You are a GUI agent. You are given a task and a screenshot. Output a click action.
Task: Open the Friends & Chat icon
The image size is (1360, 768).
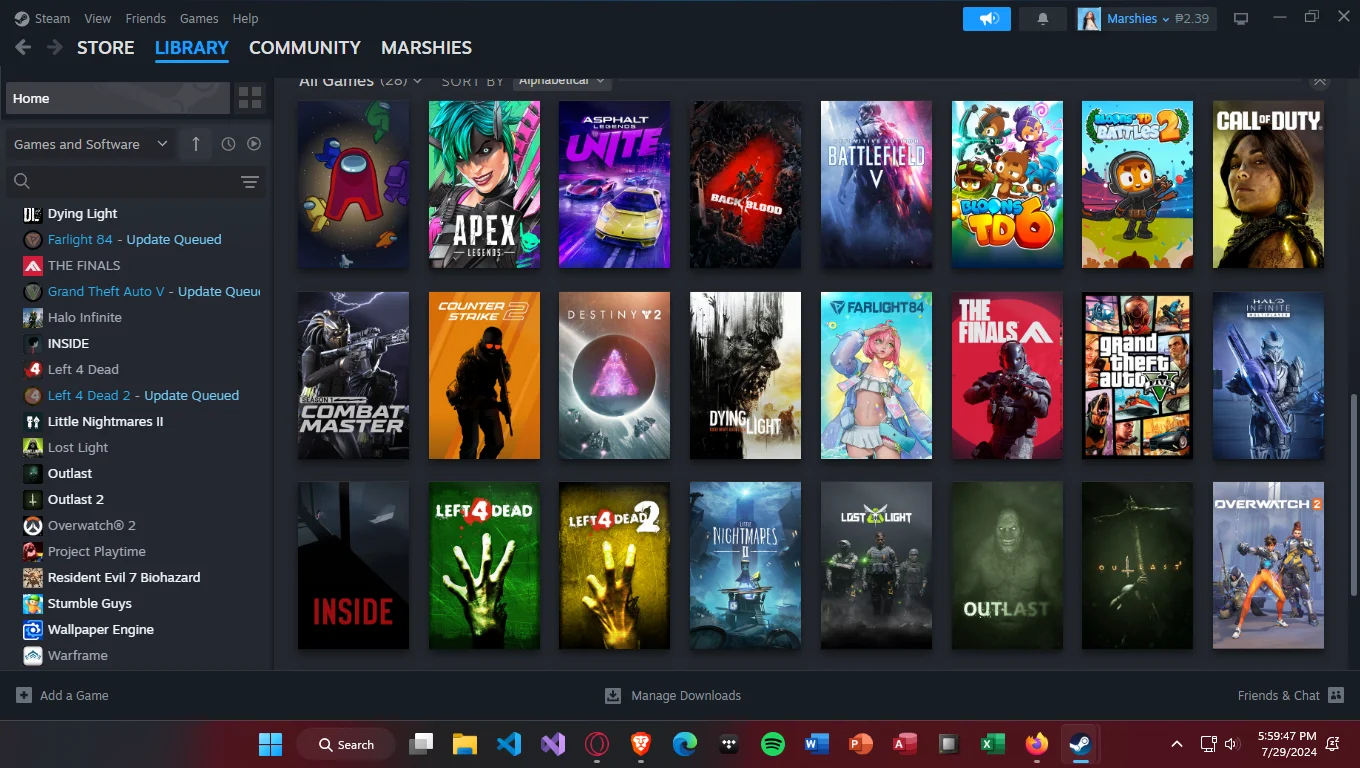coord(1336,695)
